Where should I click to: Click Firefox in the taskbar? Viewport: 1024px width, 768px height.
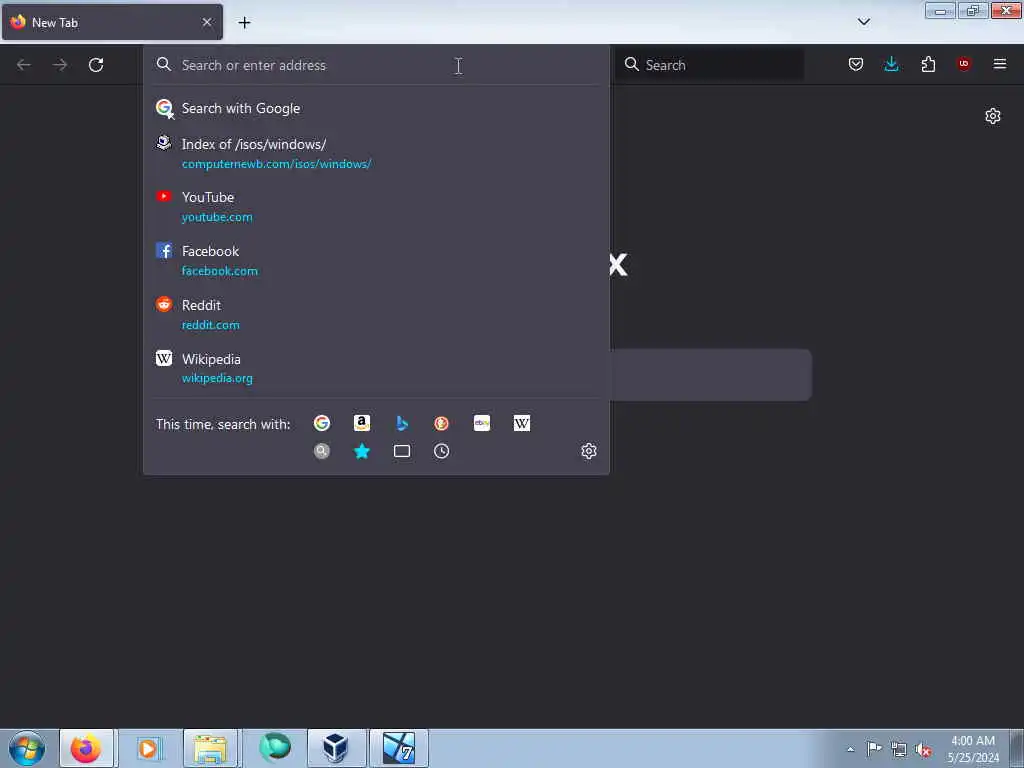coord(86,748)
